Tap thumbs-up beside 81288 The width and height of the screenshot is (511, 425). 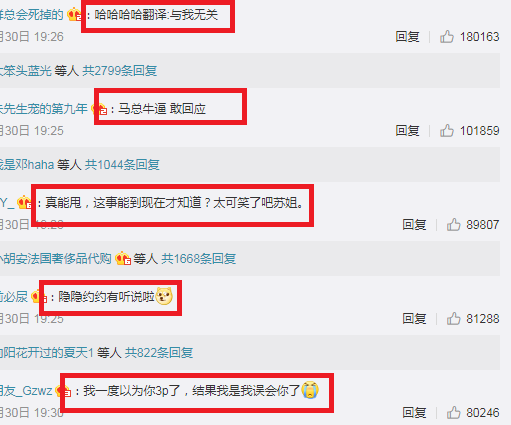(x=453, y=318)
